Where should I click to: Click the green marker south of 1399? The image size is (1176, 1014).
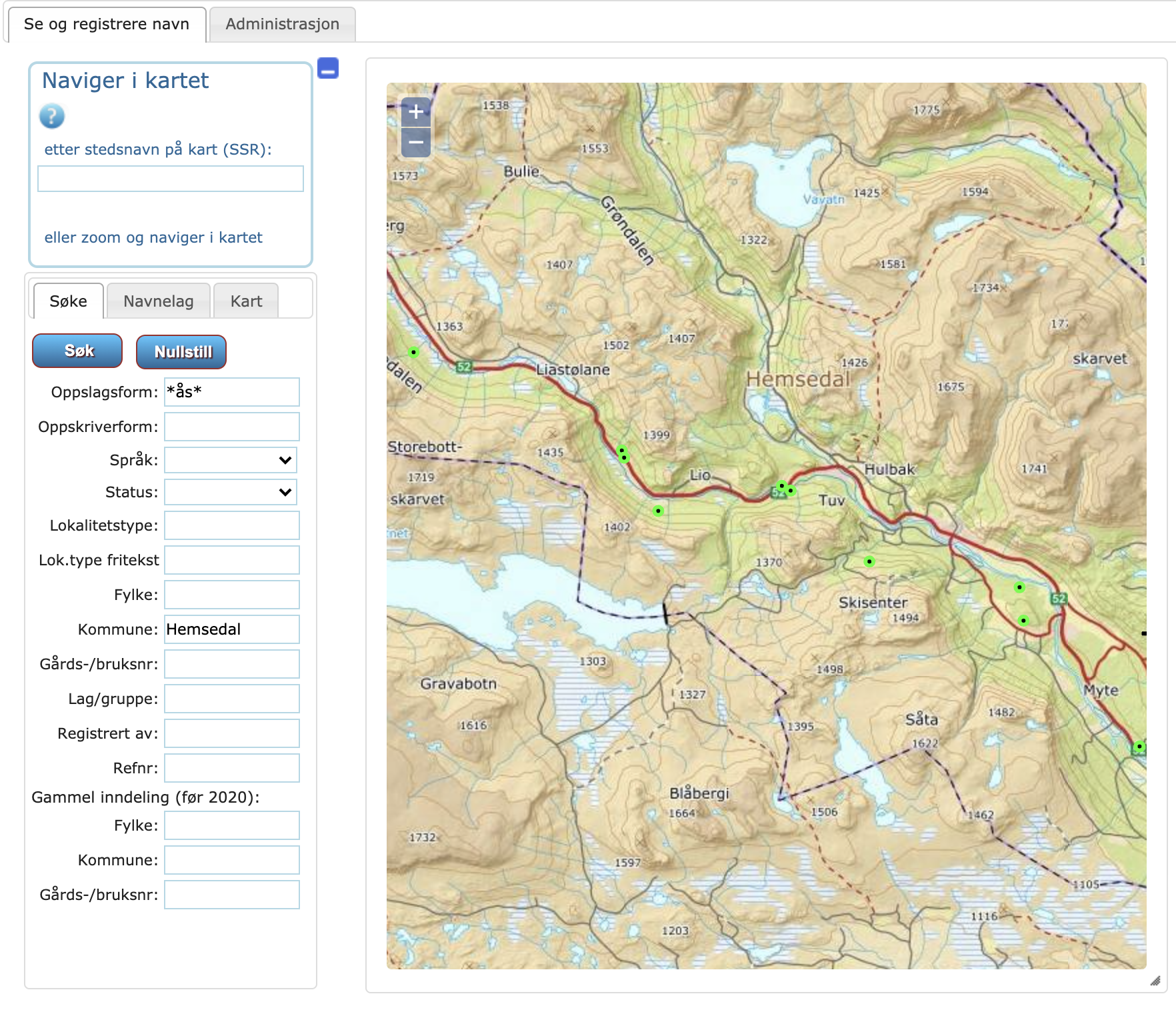(658, 511)
